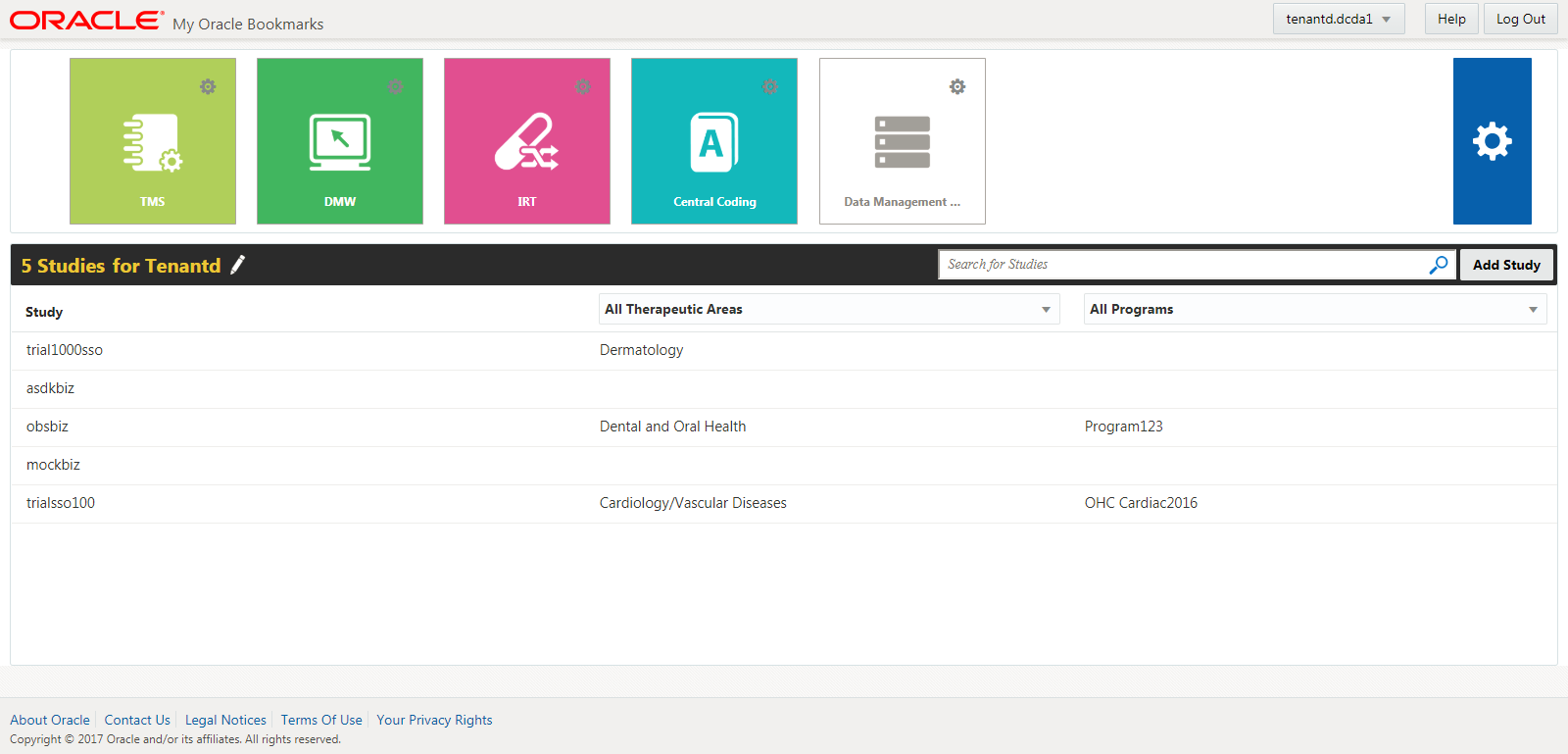This screenshot has height=754, width=1568.
Task: Click the magnifier search icon
Action: click(x=1439, y=265)
